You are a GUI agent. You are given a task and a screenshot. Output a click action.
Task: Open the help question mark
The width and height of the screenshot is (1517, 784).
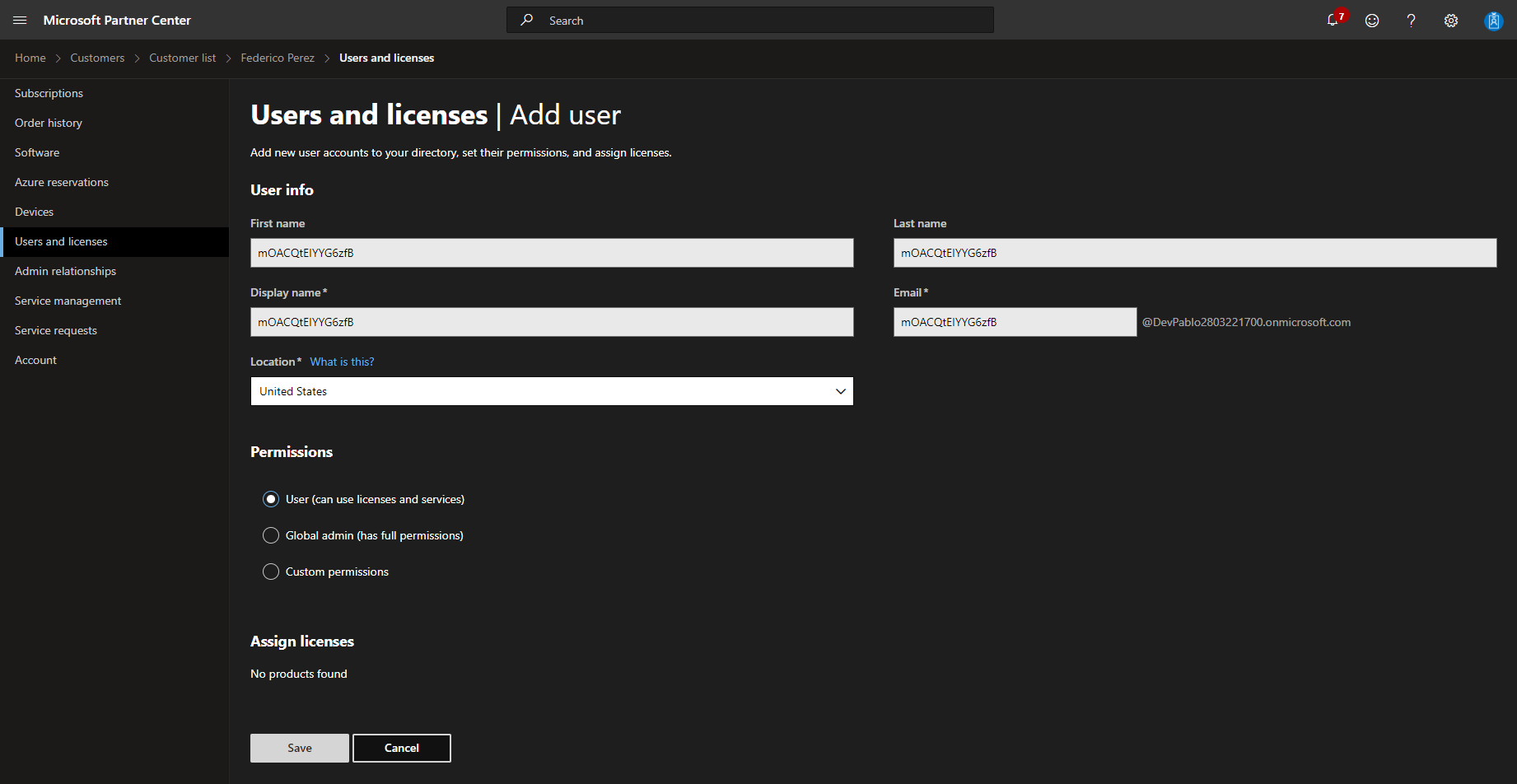coord(1412,21)
